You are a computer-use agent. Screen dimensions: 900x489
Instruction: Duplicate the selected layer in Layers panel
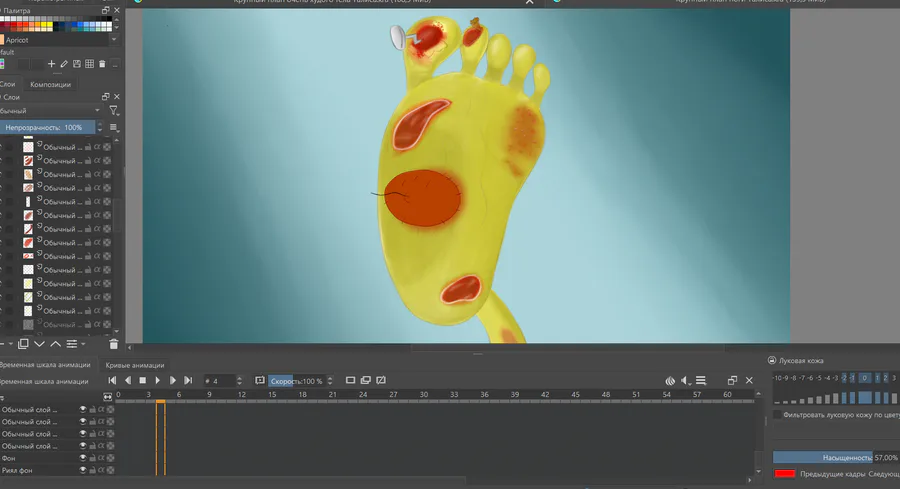[x=23, y=344]
